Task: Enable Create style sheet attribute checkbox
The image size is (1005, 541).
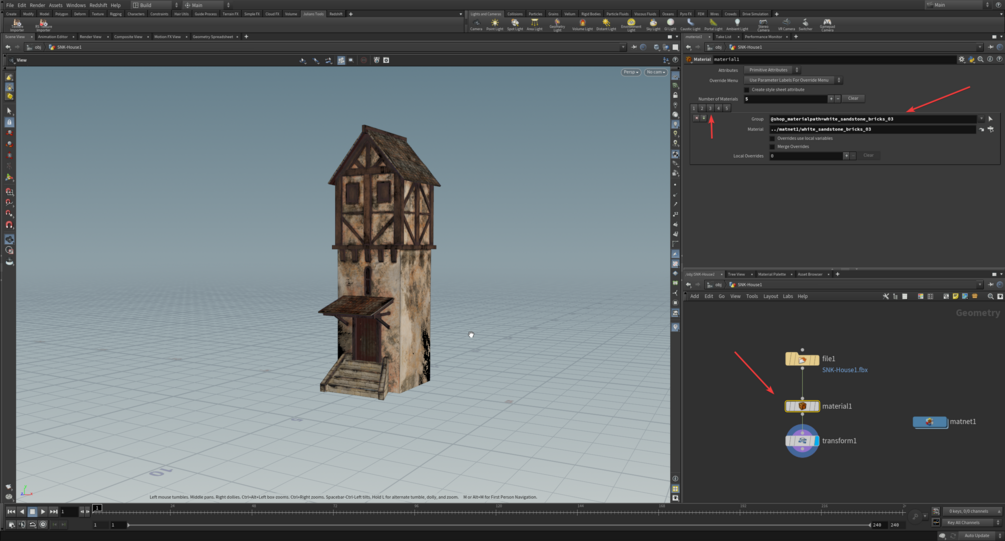Action: point(747,89)
